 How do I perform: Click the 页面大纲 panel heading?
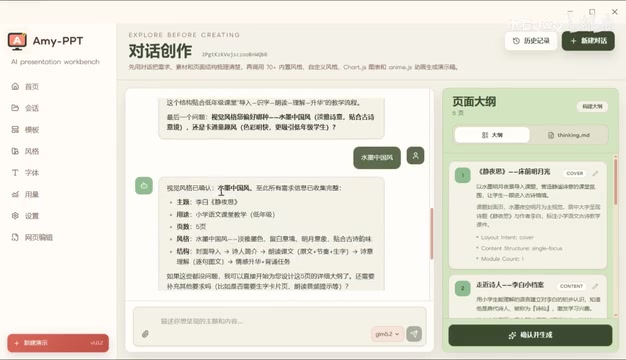[x=474, y=102]
